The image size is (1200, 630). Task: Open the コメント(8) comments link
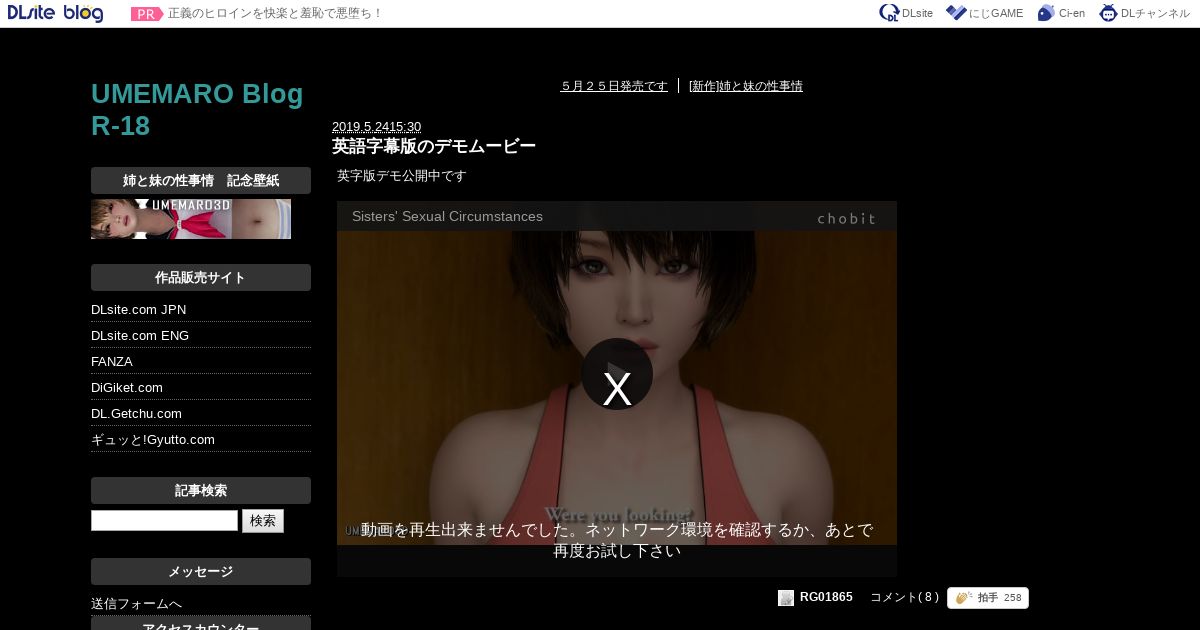point(905,597)
